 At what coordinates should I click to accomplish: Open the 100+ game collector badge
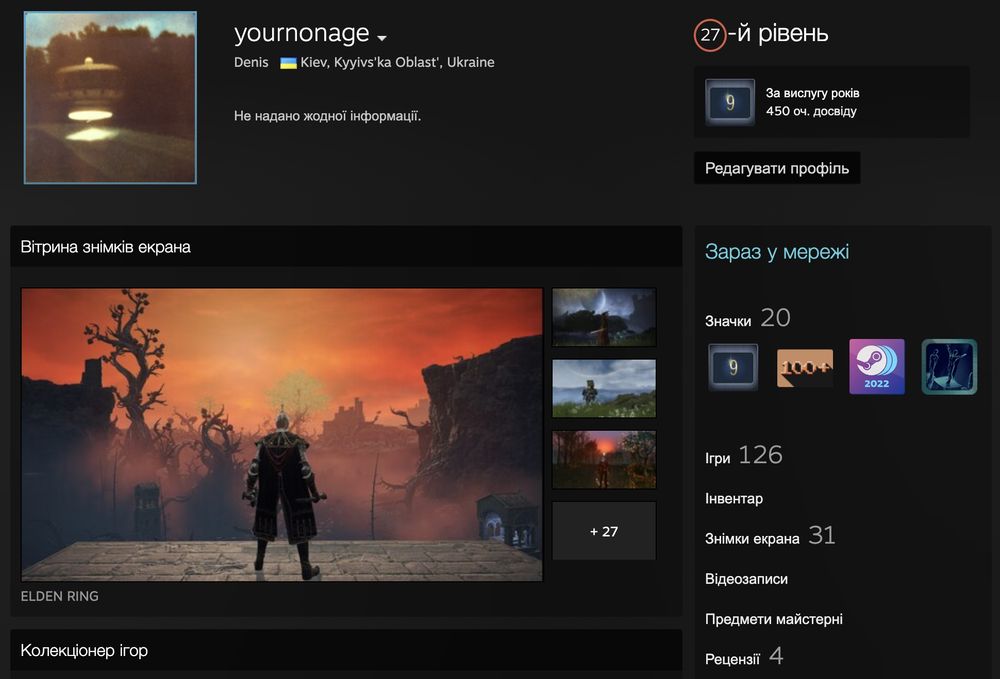click(805, 368)
